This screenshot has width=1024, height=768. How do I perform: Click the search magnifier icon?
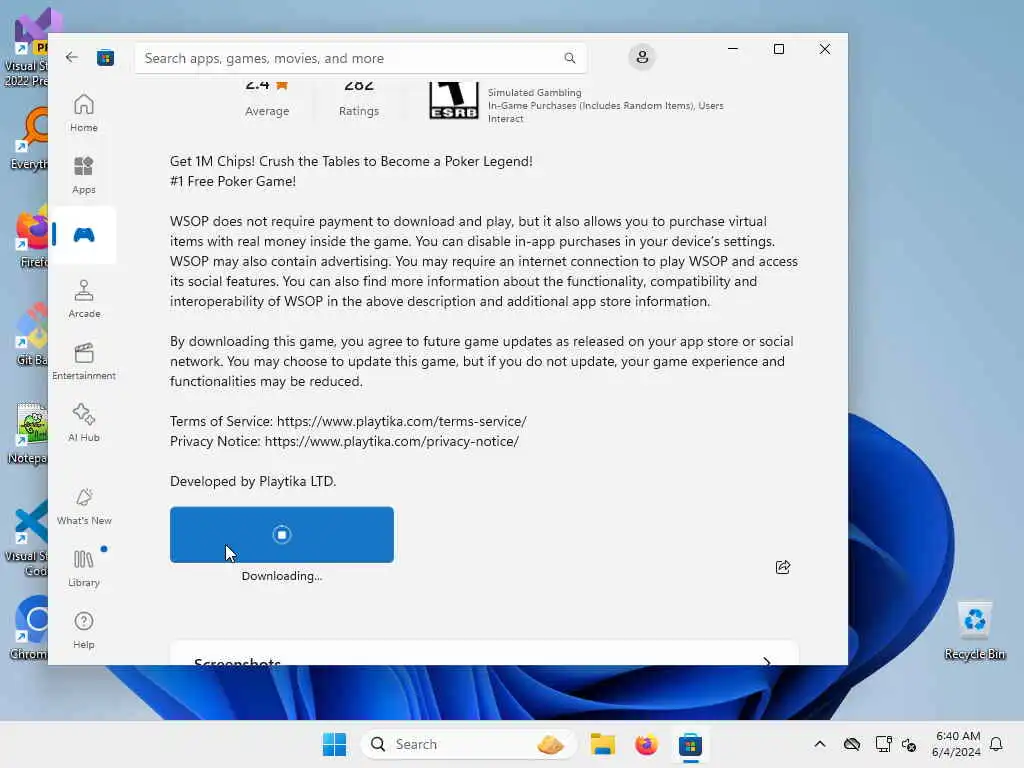[x=569, y=58]
